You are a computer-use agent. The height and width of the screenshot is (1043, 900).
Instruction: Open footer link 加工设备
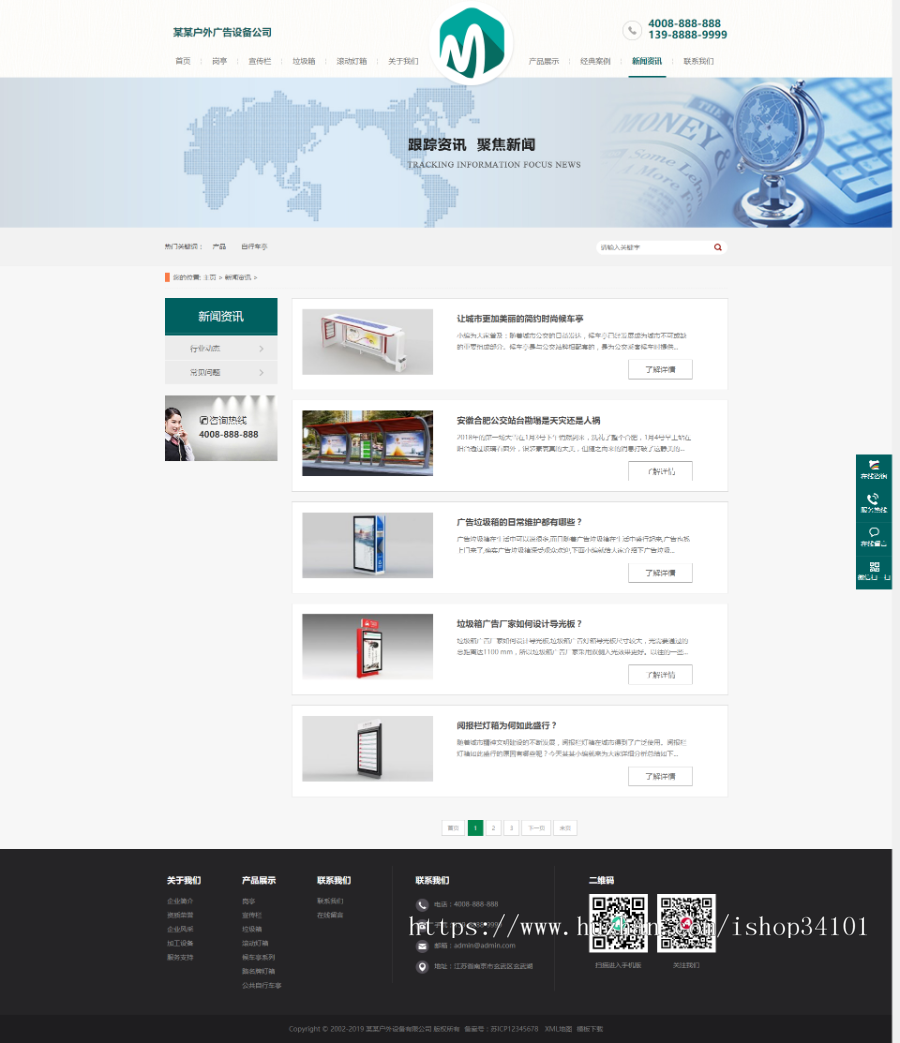point(180,943)
